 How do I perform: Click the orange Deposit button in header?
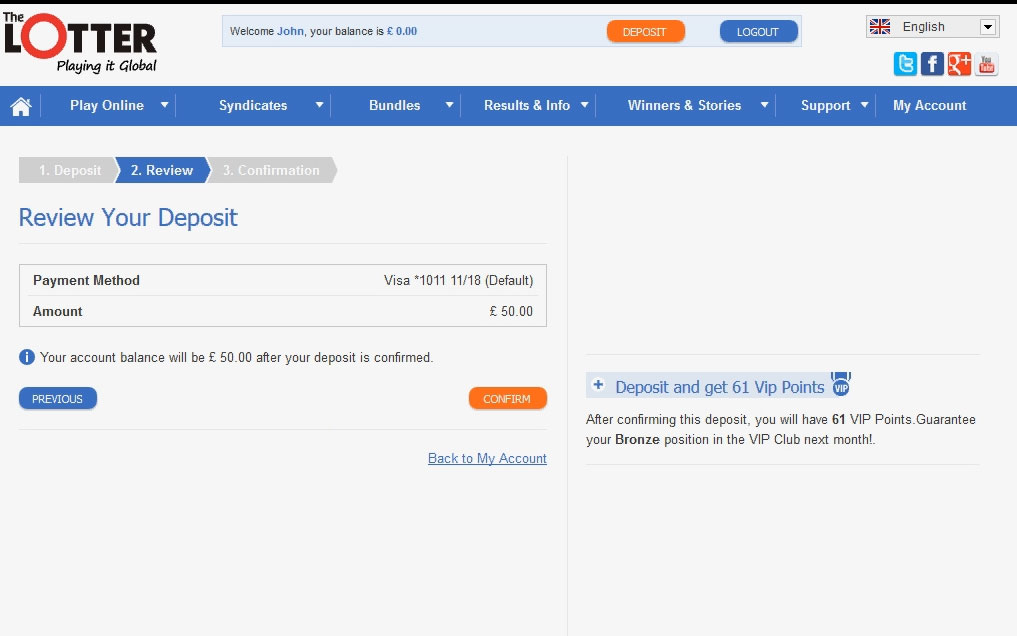click(645, 32)
